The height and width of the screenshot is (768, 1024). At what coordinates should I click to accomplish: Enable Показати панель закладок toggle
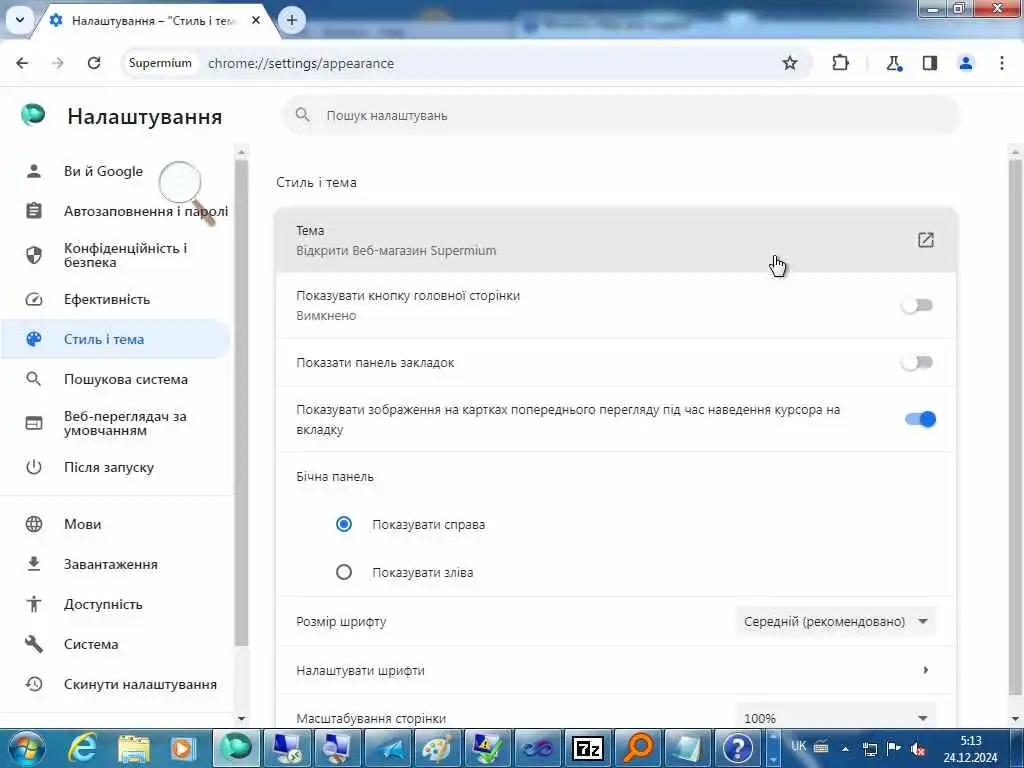pos(917,362)
